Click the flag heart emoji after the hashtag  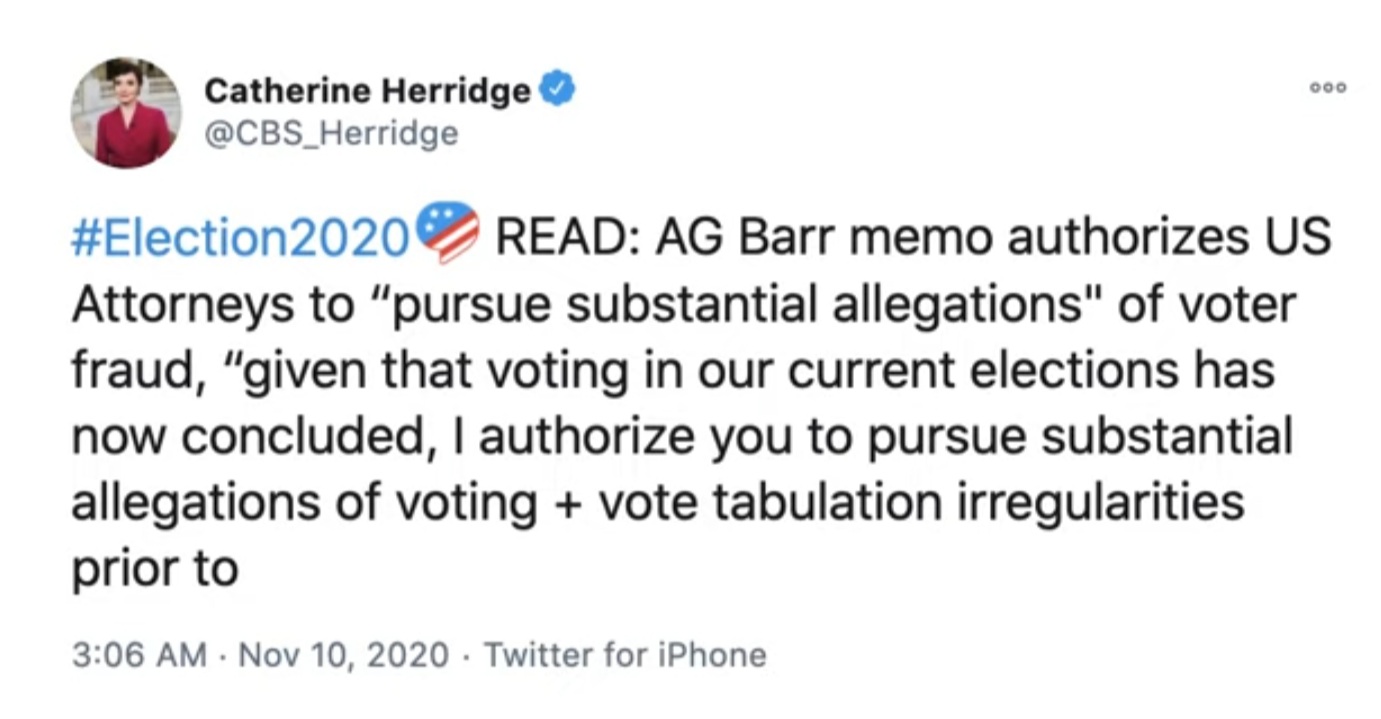447,236
